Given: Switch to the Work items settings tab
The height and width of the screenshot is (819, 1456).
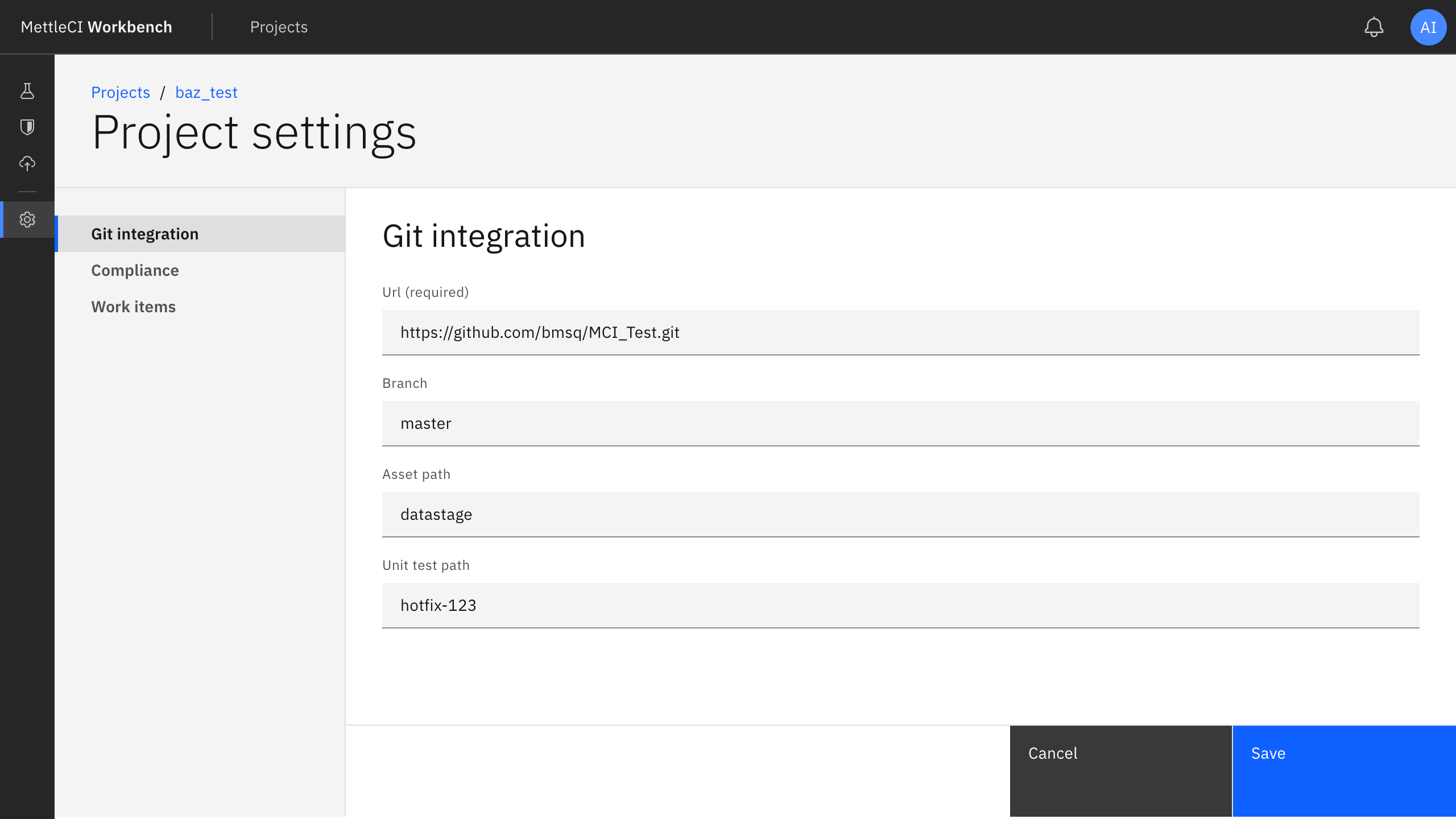Looking at the screenshot, I should (133, 307).
